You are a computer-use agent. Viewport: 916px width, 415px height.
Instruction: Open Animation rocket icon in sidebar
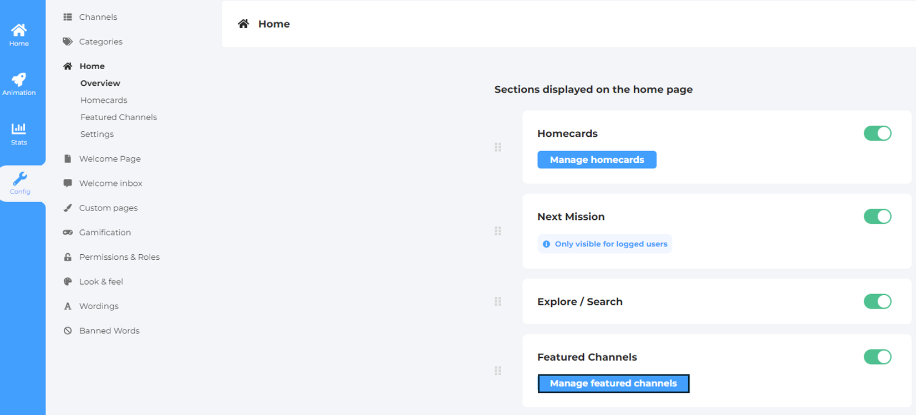(x=19, y=80)
